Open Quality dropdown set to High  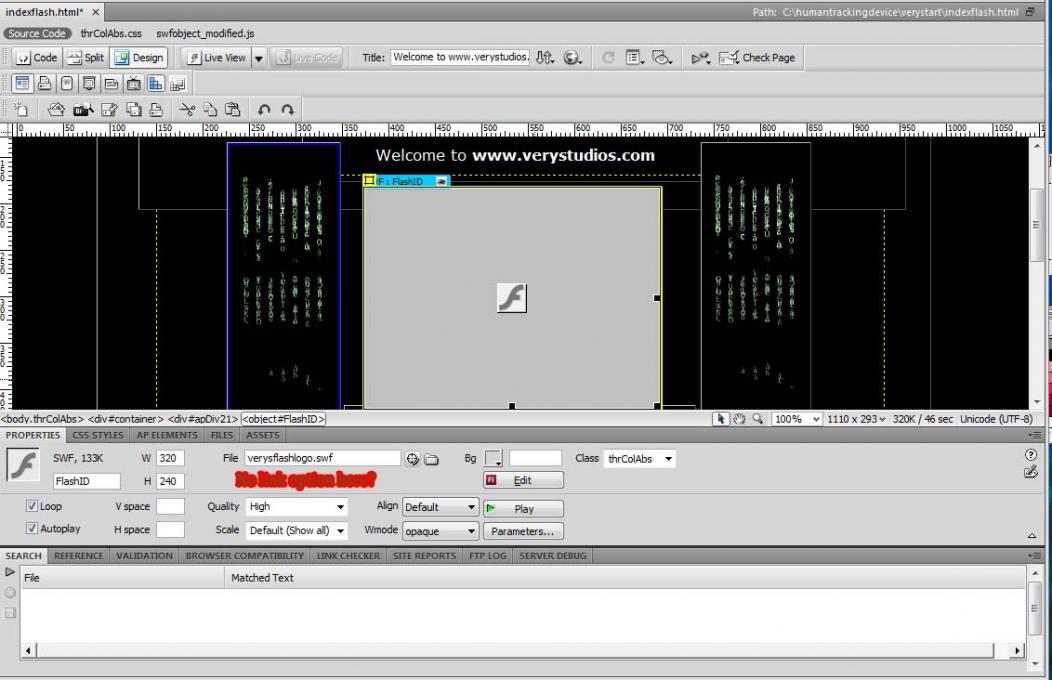click(297, 506)
